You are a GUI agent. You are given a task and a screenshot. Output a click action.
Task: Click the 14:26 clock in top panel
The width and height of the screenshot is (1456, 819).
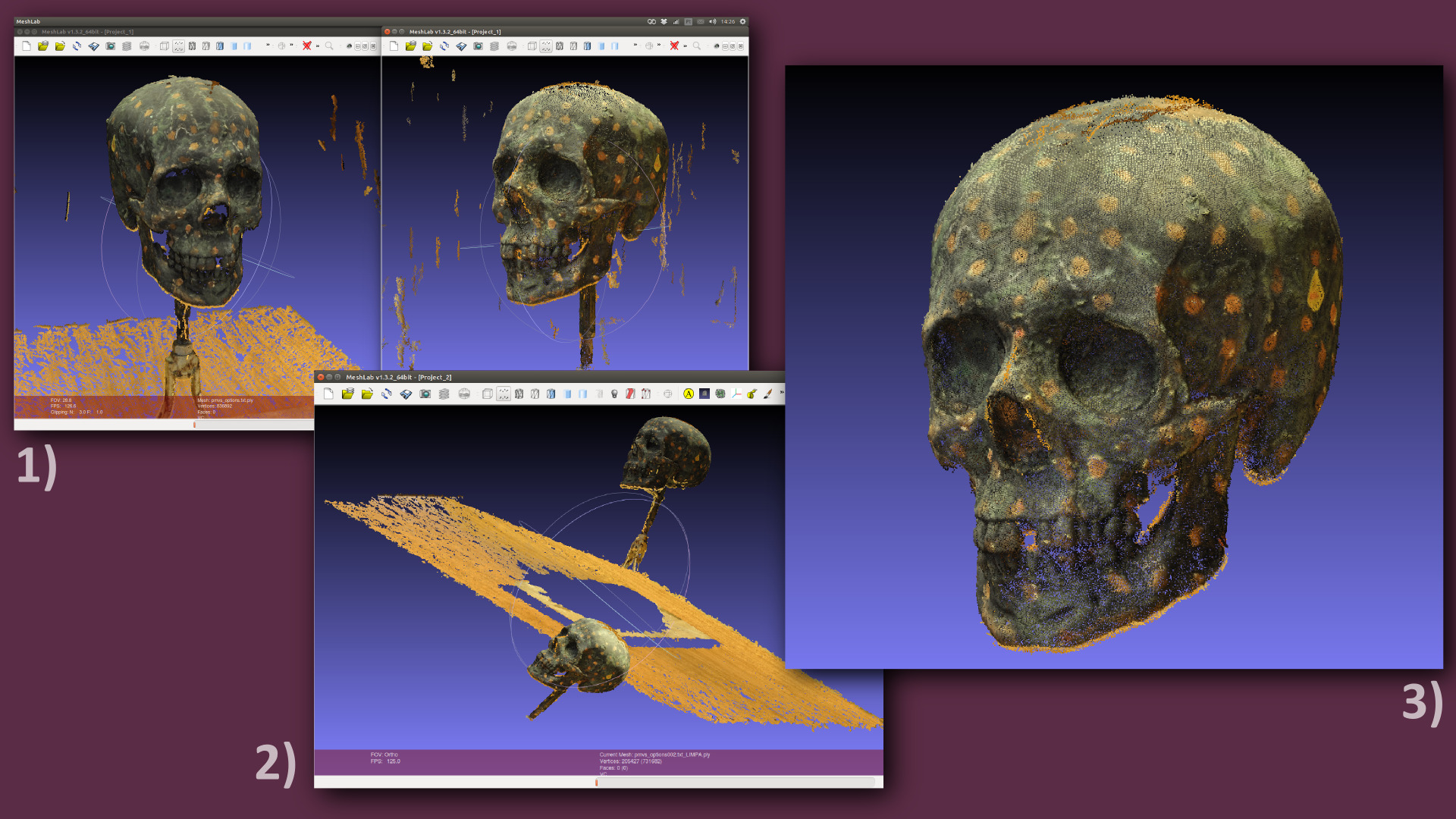pos(728,21)
